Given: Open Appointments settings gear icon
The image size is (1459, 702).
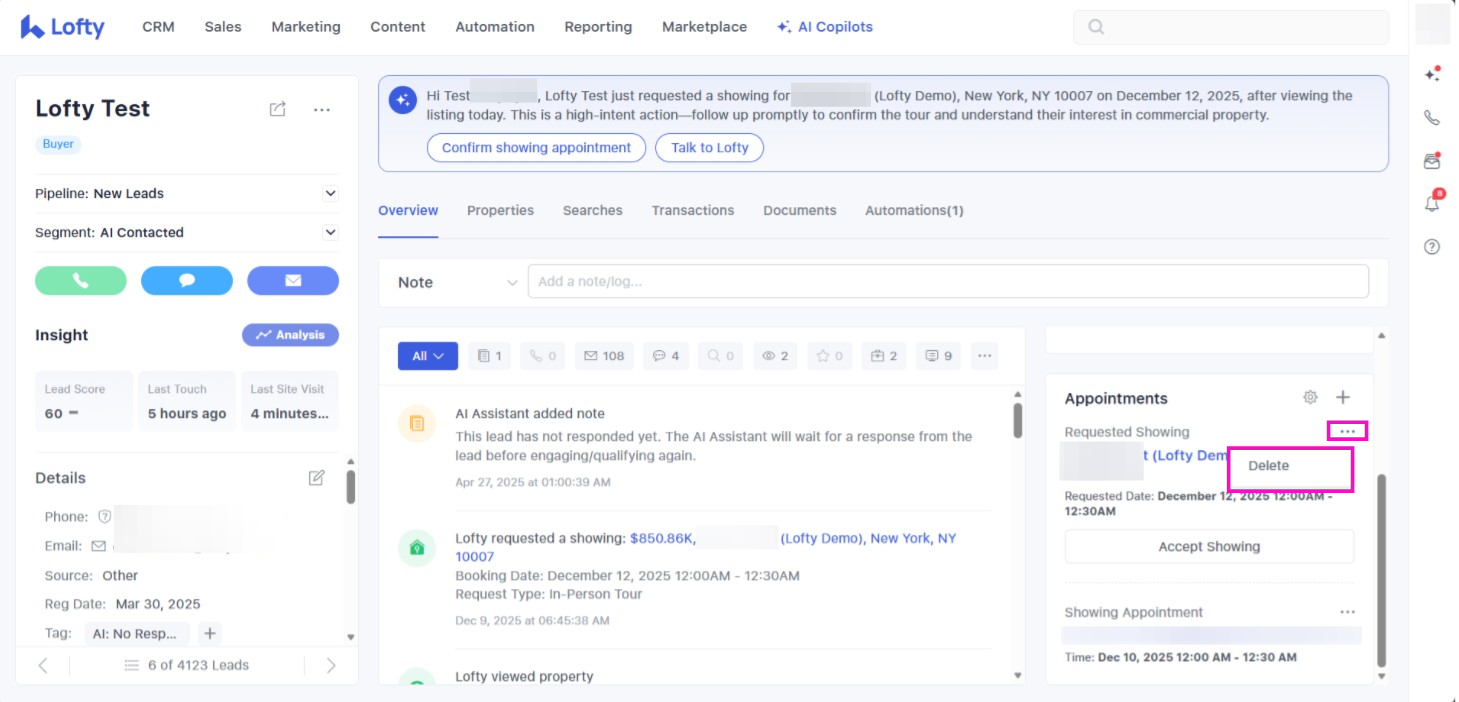Looking at the screenshot, I should 1310,398.
